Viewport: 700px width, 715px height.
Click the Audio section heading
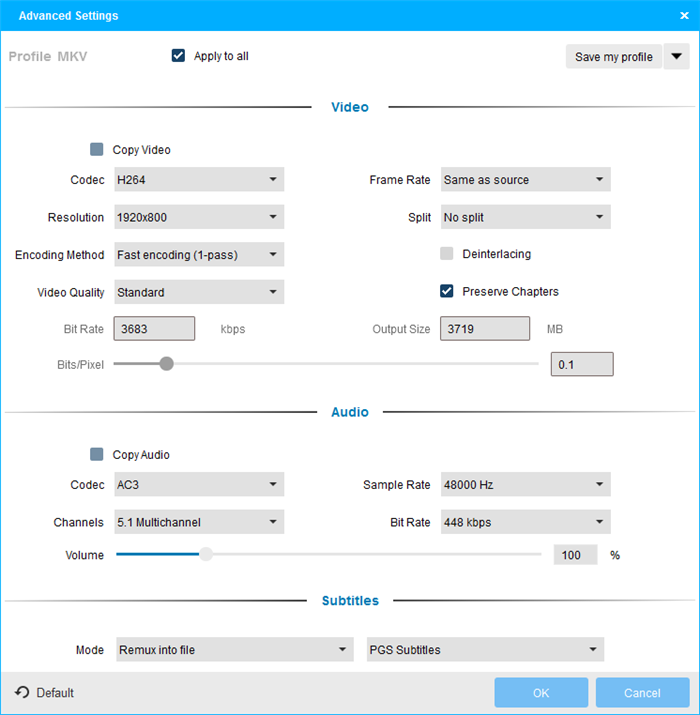350,412
